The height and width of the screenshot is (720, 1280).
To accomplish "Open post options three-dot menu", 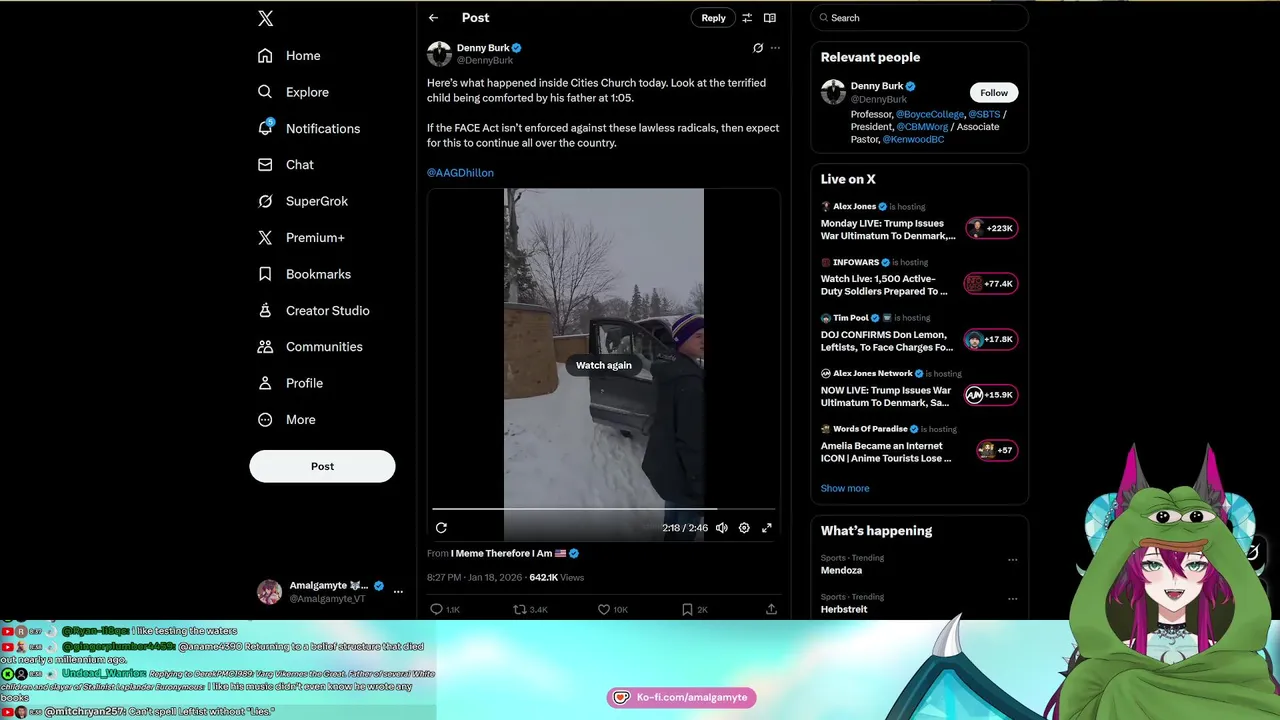I will point(775,48).
